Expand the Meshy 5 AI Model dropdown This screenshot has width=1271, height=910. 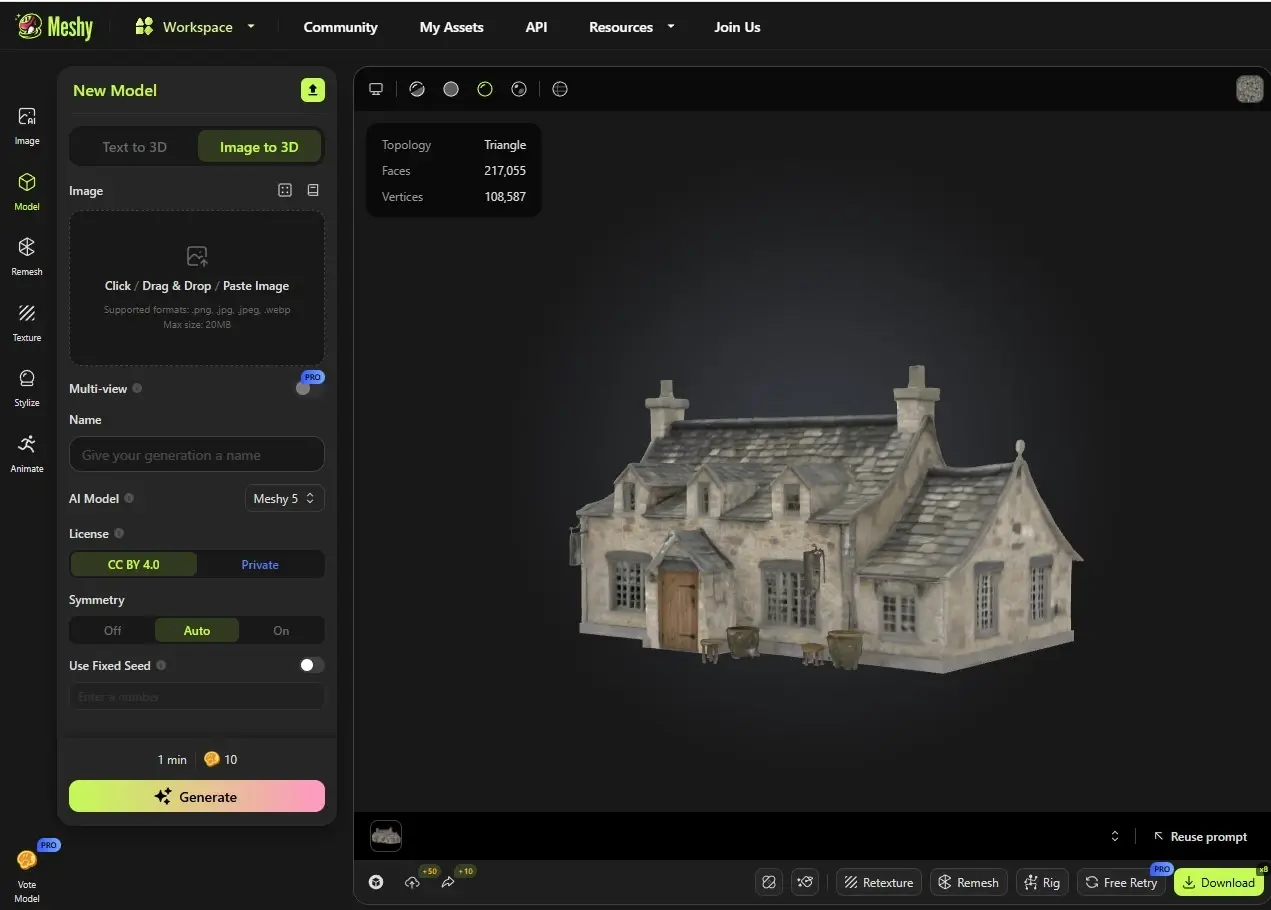(284, 498)
